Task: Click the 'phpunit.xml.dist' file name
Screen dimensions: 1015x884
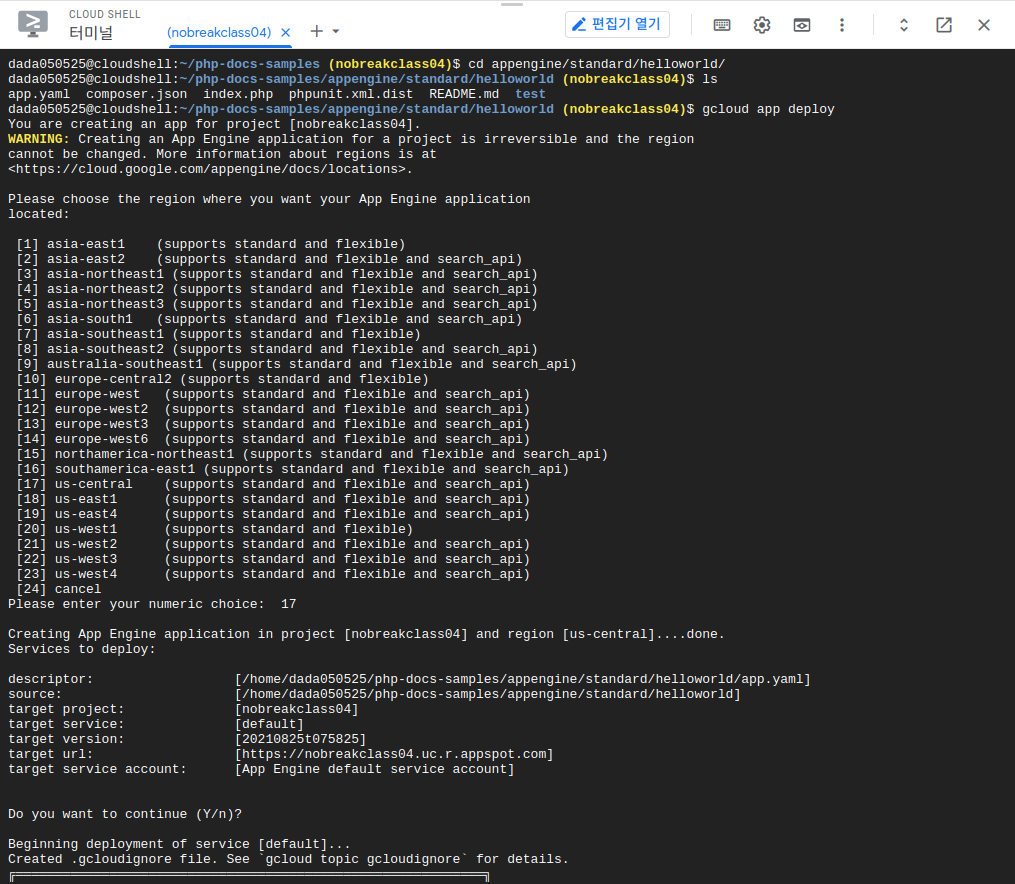Action: click(351, 94)
